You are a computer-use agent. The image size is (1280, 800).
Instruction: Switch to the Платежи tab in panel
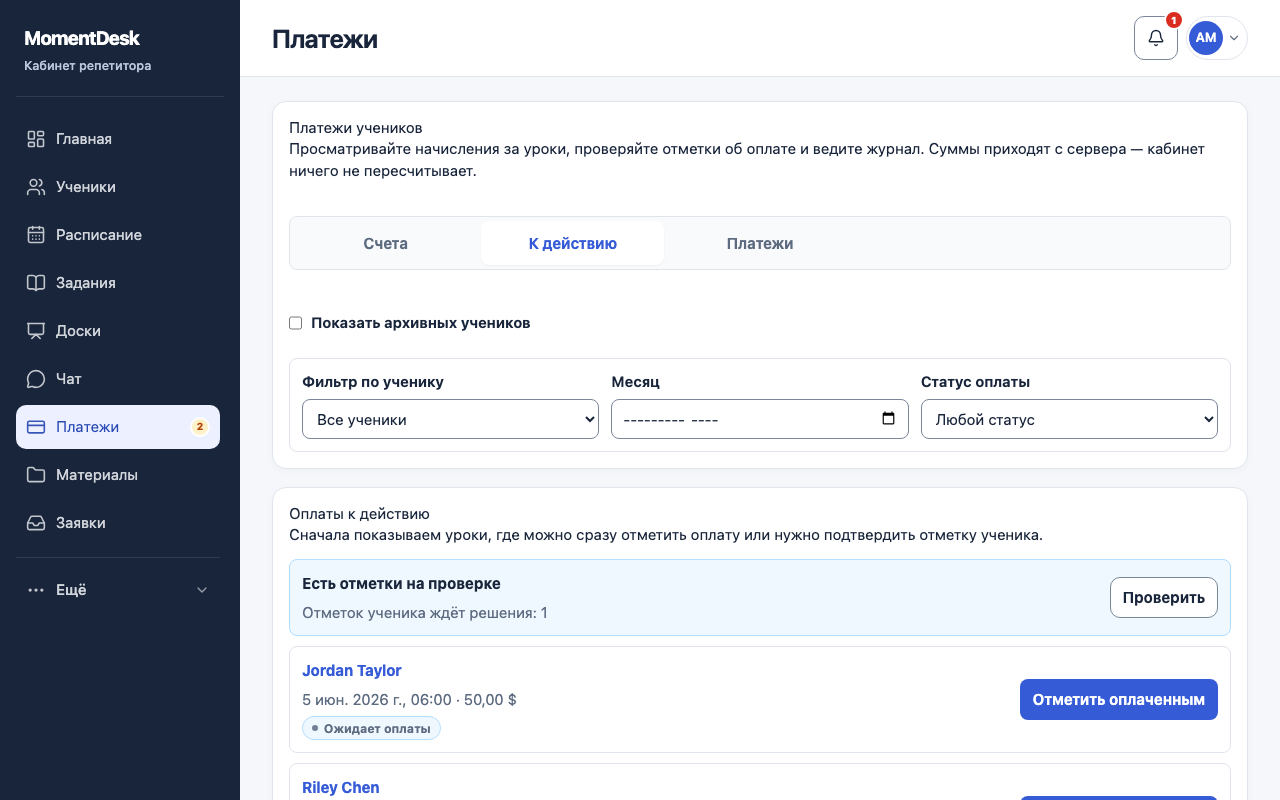pos(760,243)
